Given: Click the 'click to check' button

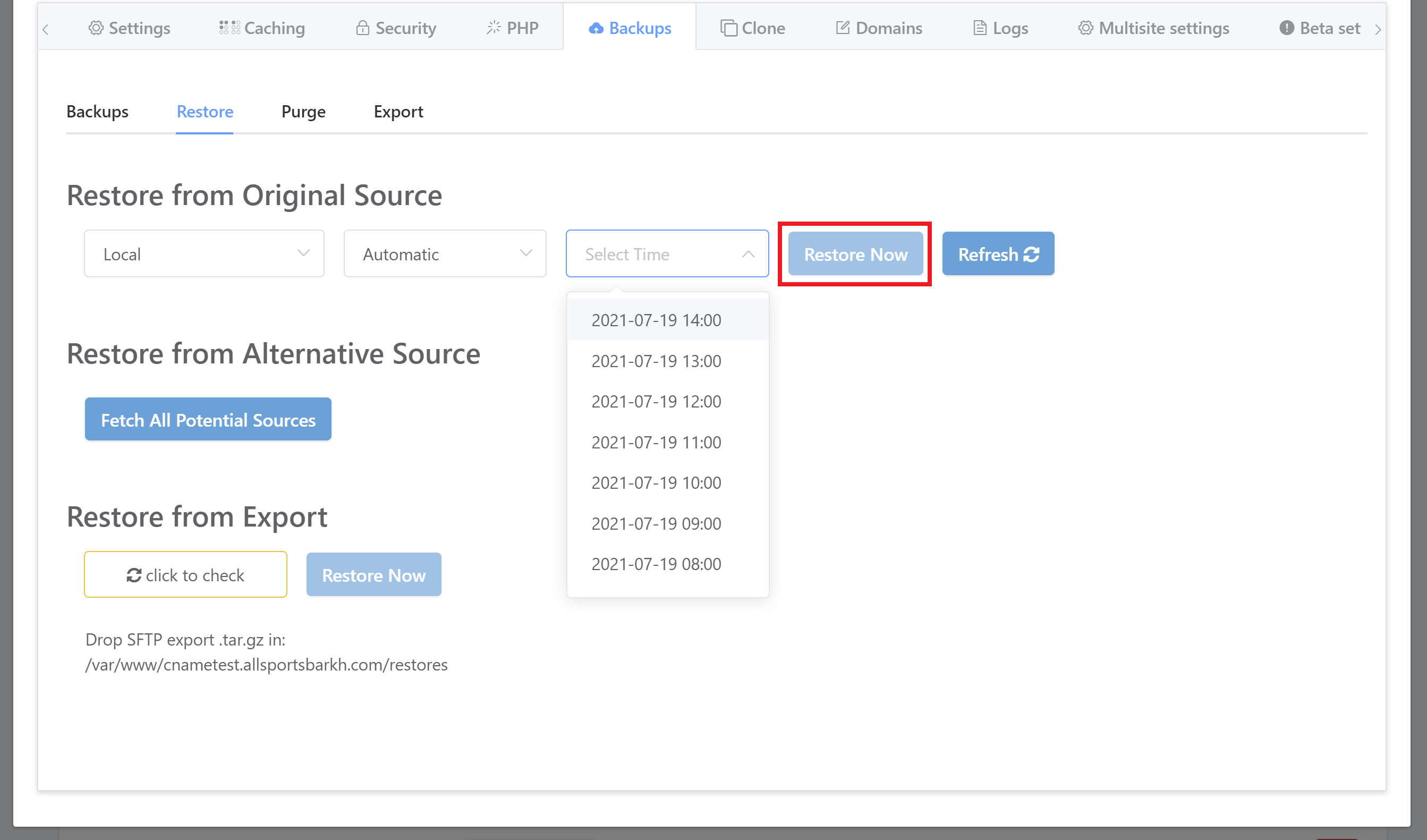Looking at the screenshot, I should coord(185,574).
